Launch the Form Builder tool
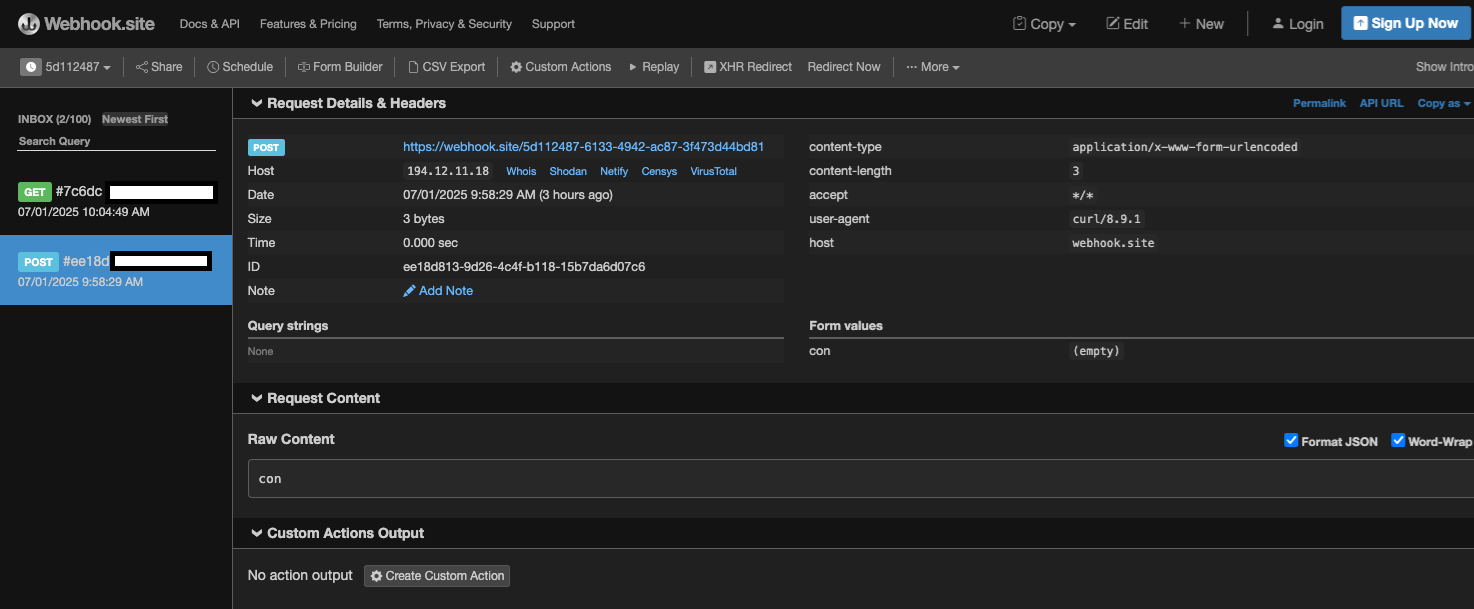This screenshot has width=1474, height=609. tap(340, 67)
